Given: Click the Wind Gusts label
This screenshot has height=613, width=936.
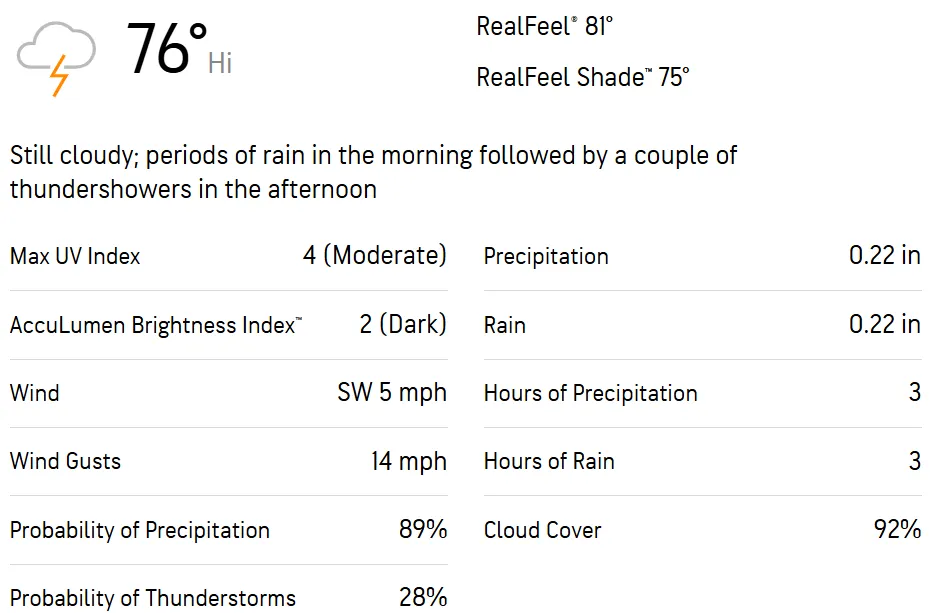Looking at the screenshot, I should (x=65, y=461).
